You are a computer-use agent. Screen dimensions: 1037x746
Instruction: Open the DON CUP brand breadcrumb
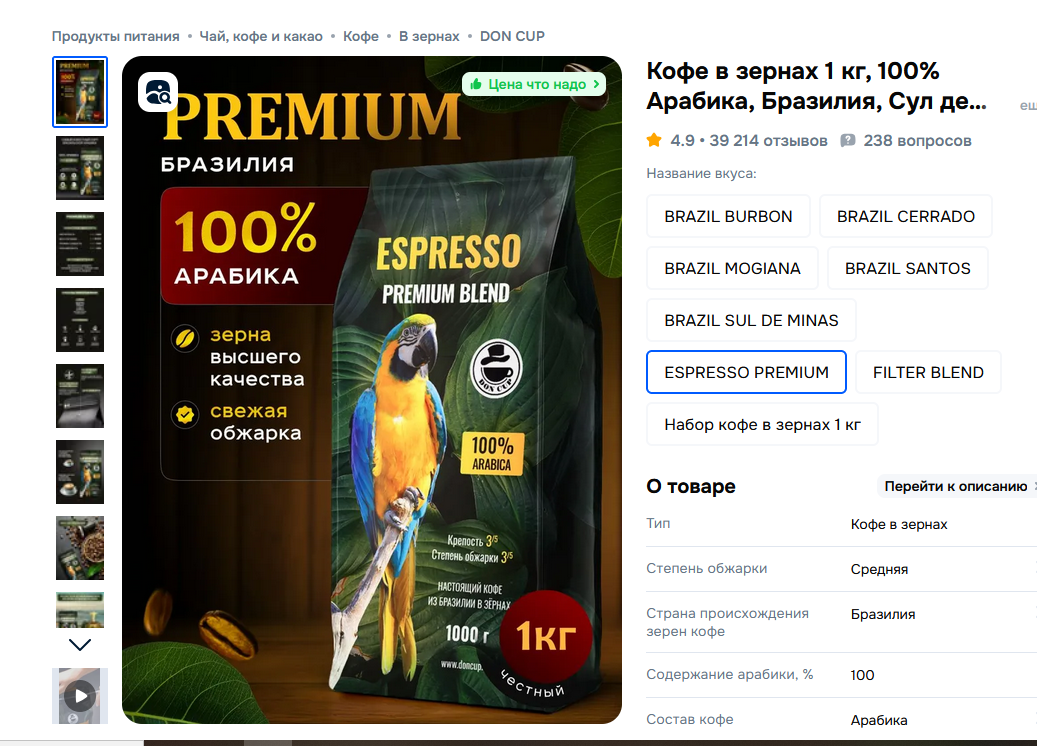pos(512,36)
